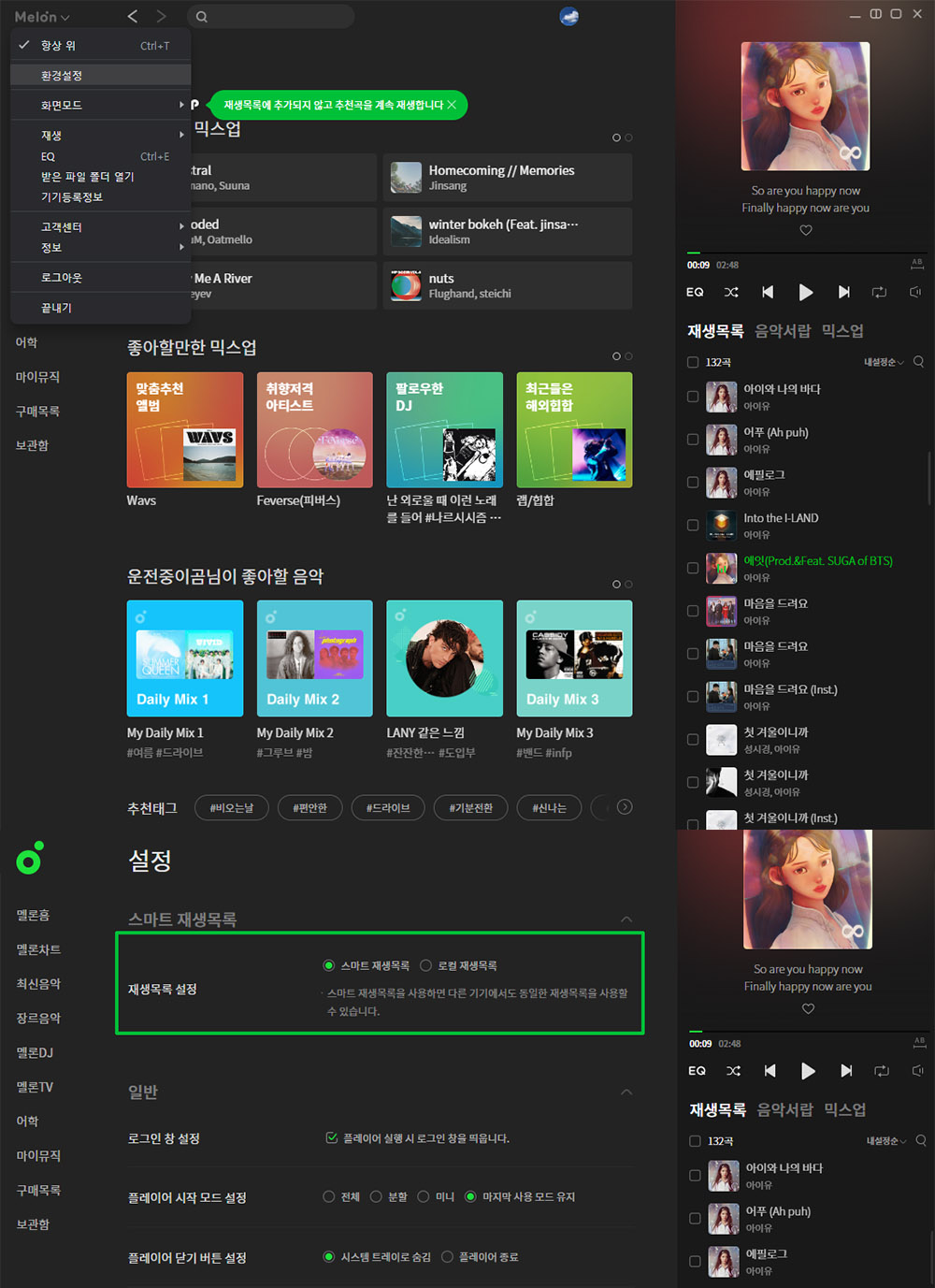The image size is (935, 1288).
Task: Open Homecoming // Memories by Jinsang
Action: click(x=508, y=178)
